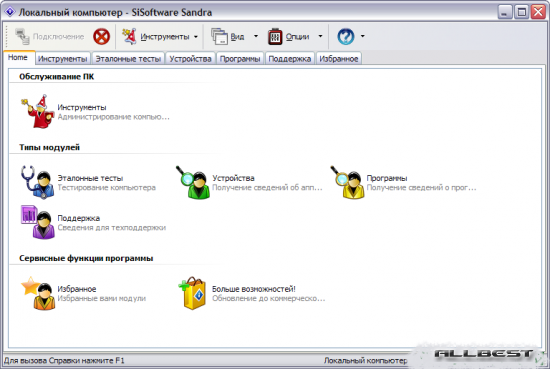Switch to the Инструменты tab
The image size is (550, 369).
click(62, 59)
